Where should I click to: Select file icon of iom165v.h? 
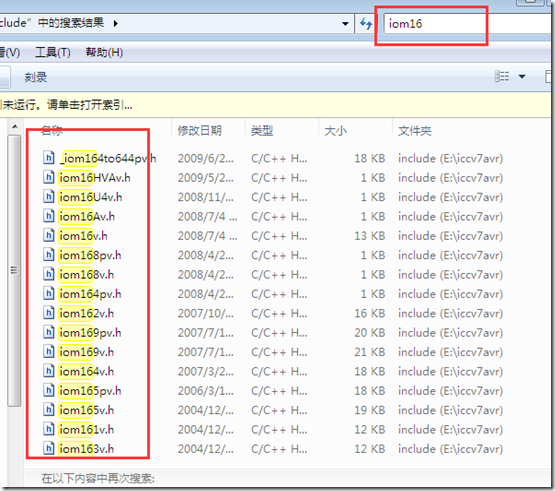49,409
